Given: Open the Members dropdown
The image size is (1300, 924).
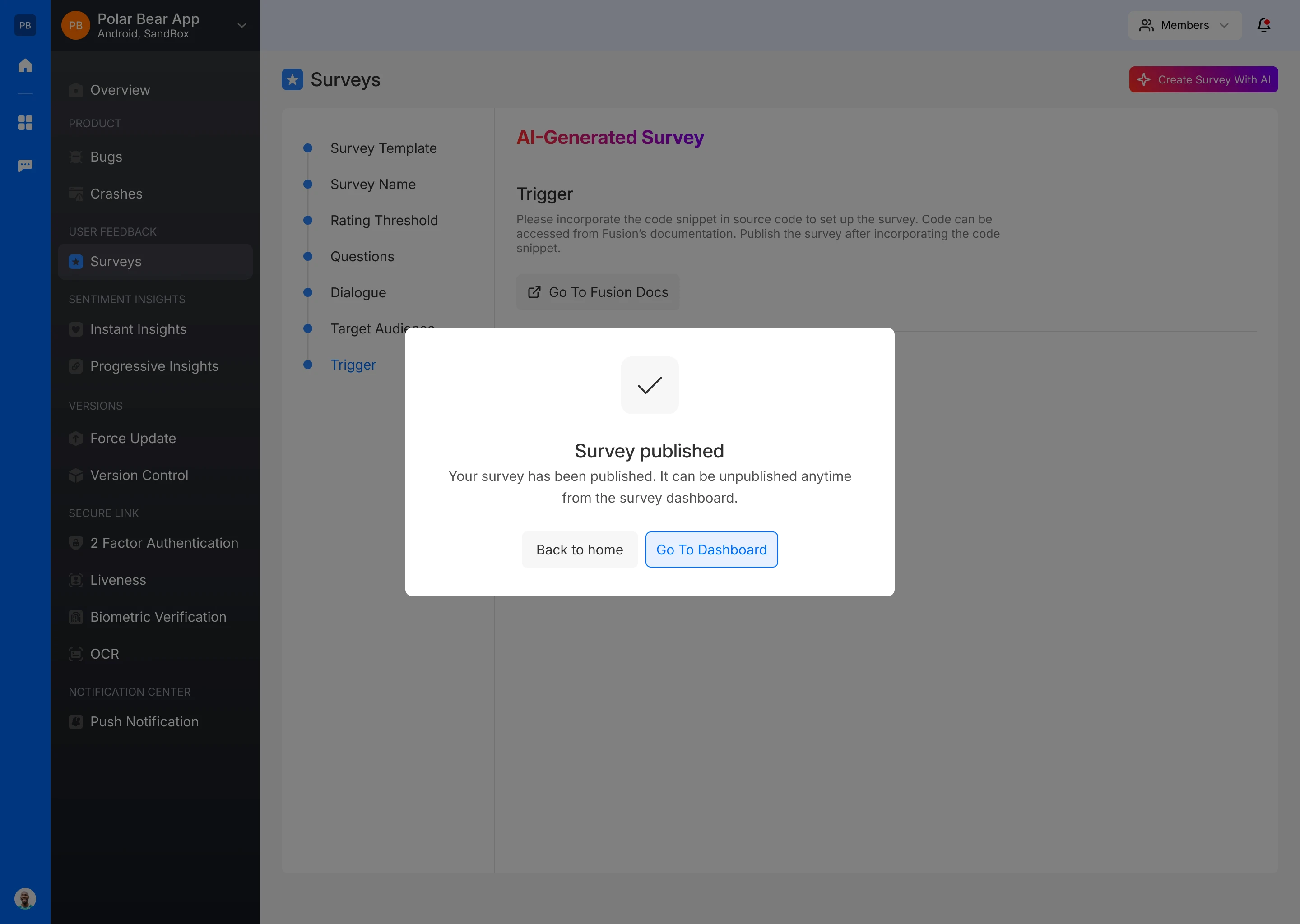Looking at the screenshot, I should click(x=1184, y=25).
